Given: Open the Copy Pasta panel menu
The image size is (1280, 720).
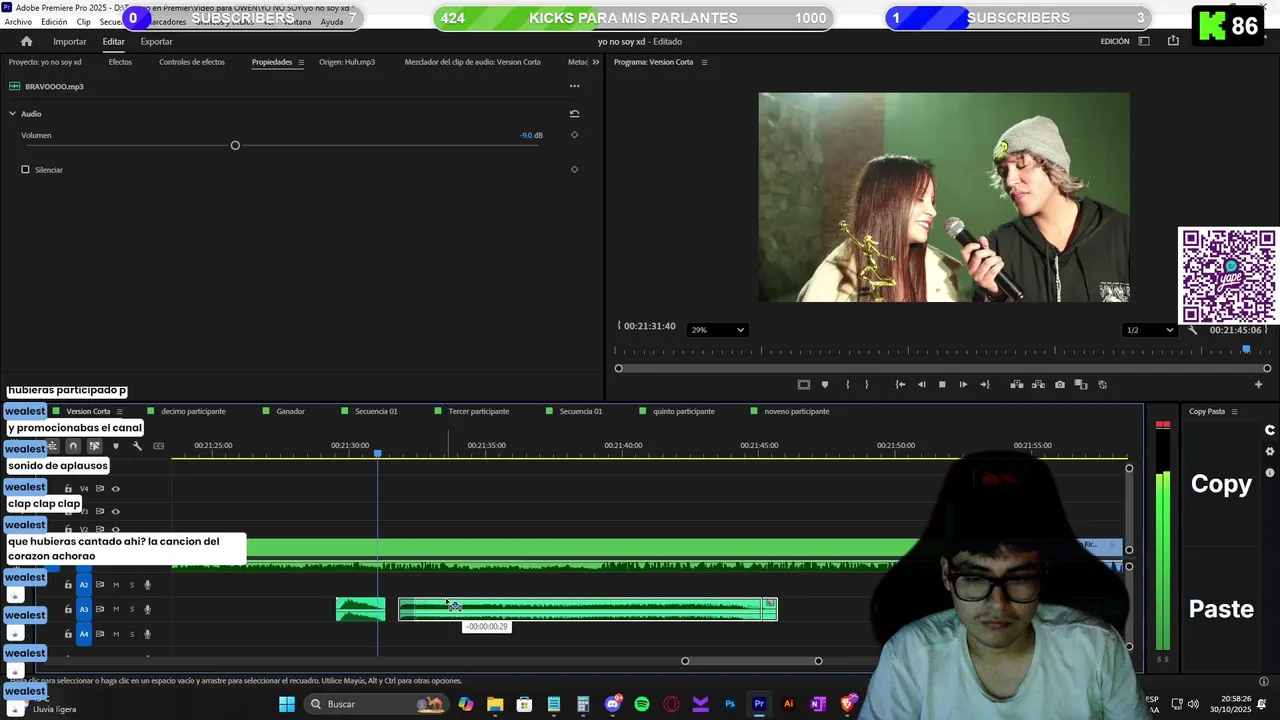Looking at the screenshot, I should tap(1234, 411).
